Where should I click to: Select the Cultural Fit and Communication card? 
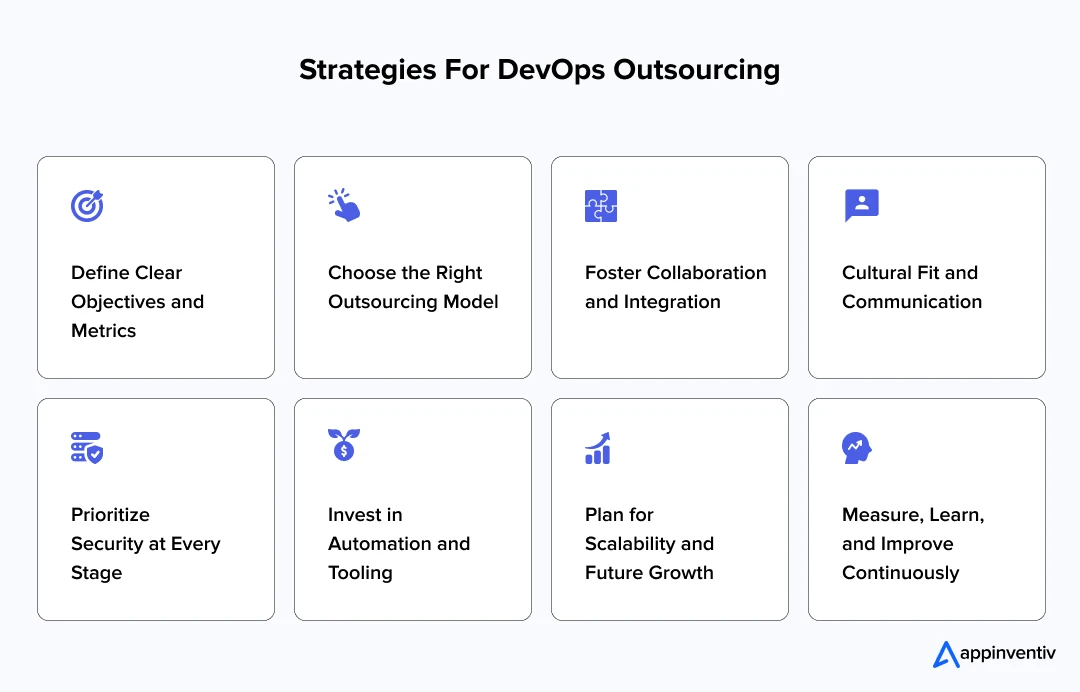coord(926,267)
